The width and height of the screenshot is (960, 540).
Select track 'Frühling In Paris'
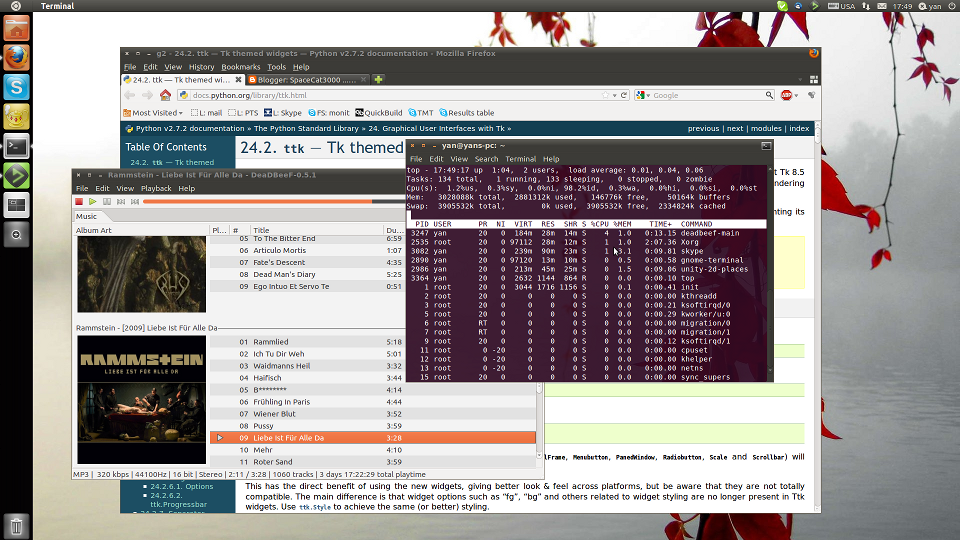click(373, 402)
